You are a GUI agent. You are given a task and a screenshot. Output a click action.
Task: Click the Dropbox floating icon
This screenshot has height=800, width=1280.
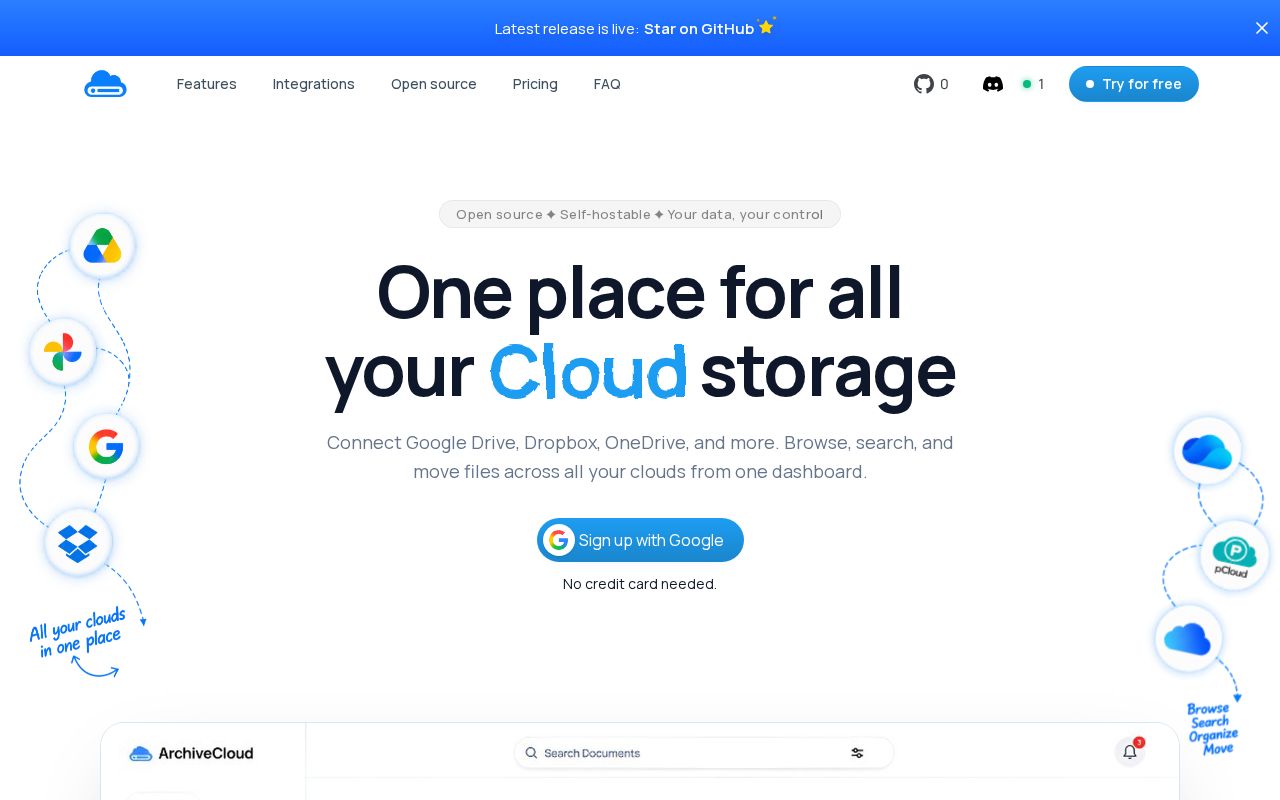tap(78, 542)
